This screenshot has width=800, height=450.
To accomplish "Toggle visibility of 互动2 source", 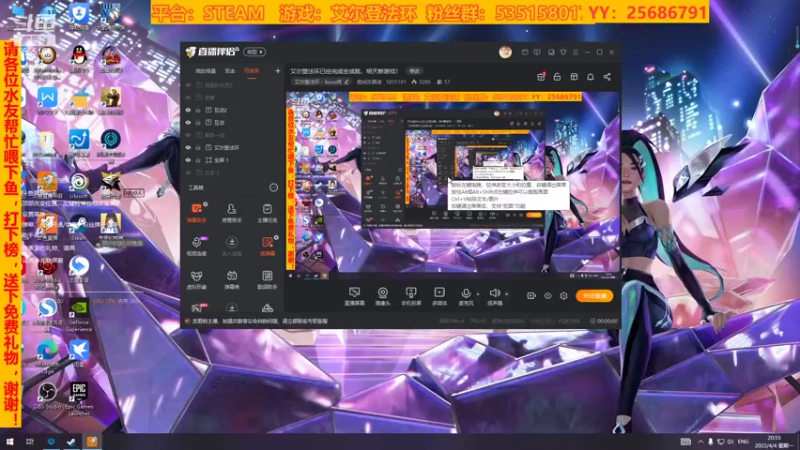I will tap(188, 110).
